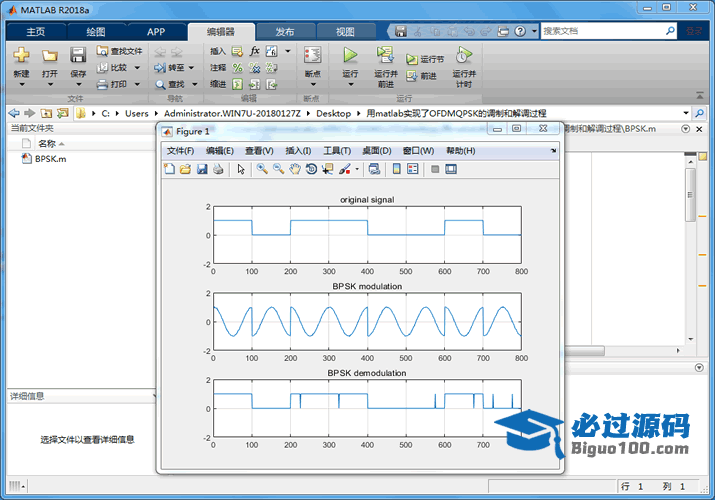The height and width of the screenshot is (500, 715).
Task: Click the Save (保存) disk icon in ribbon
Action: [x=78, y=55]
